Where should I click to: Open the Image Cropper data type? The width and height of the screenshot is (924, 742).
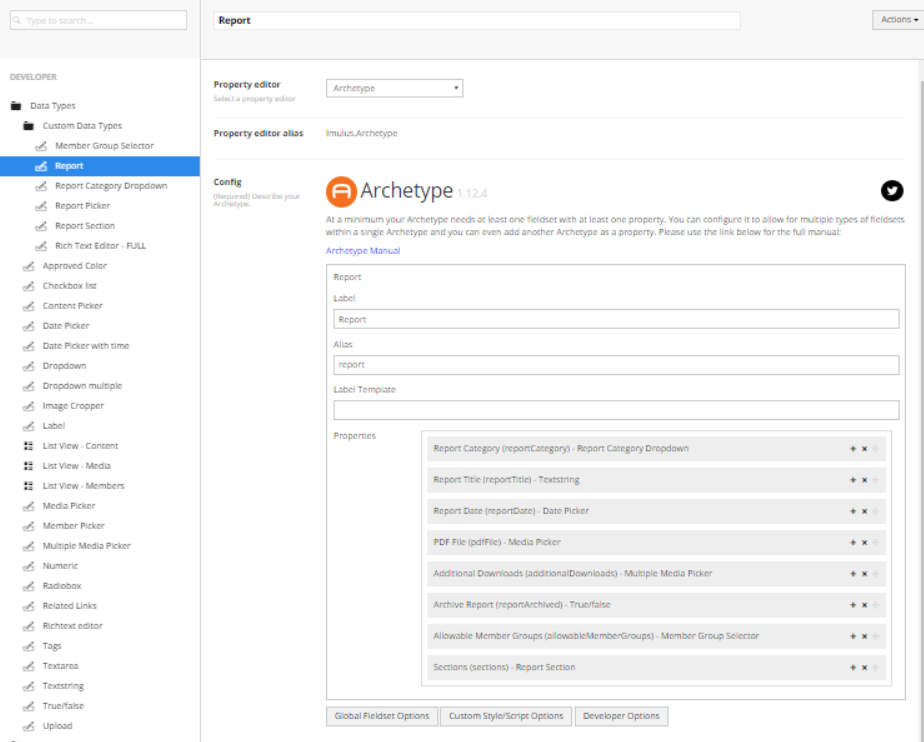73,407
